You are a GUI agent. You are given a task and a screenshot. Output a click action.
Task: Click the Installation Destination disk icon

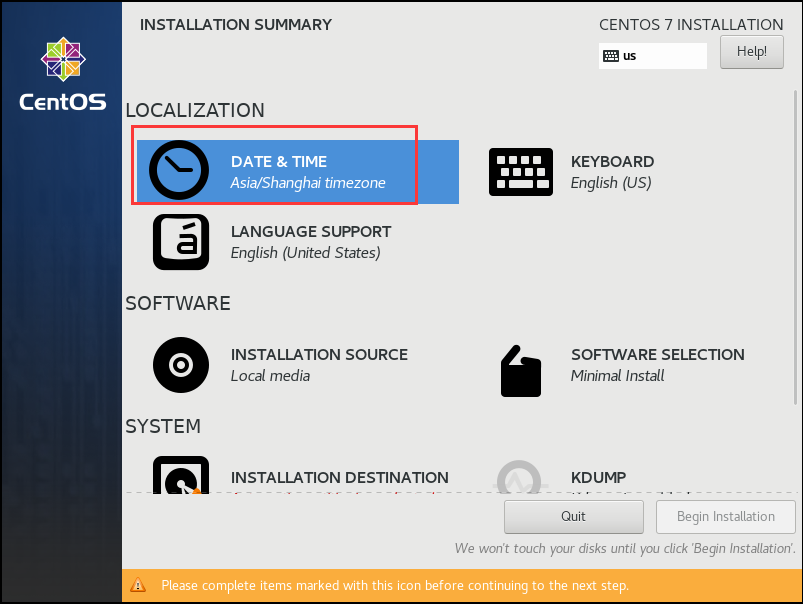181,475
